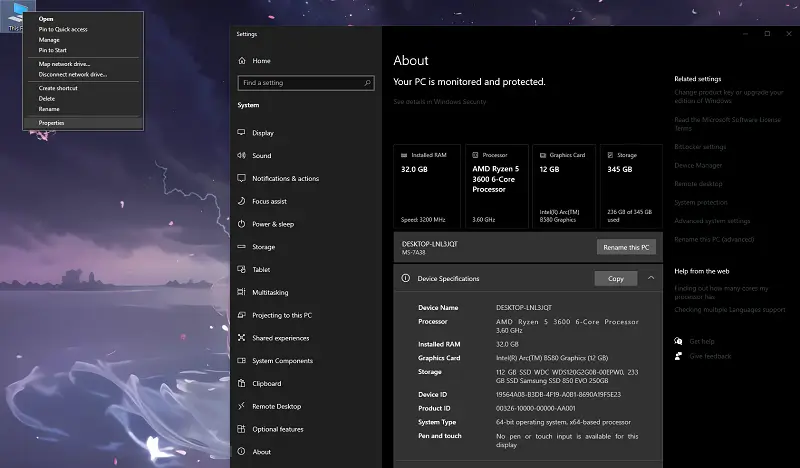The image size is (800, 468).
Task: Select the Focus assist moon icon
Action: 242,201
